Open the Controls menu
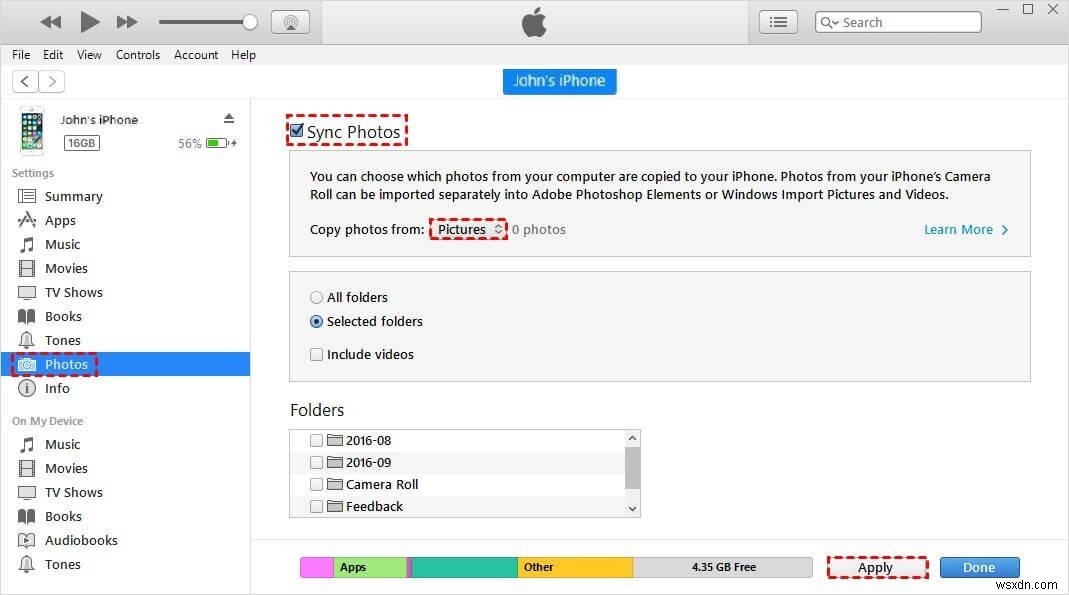 137,55
